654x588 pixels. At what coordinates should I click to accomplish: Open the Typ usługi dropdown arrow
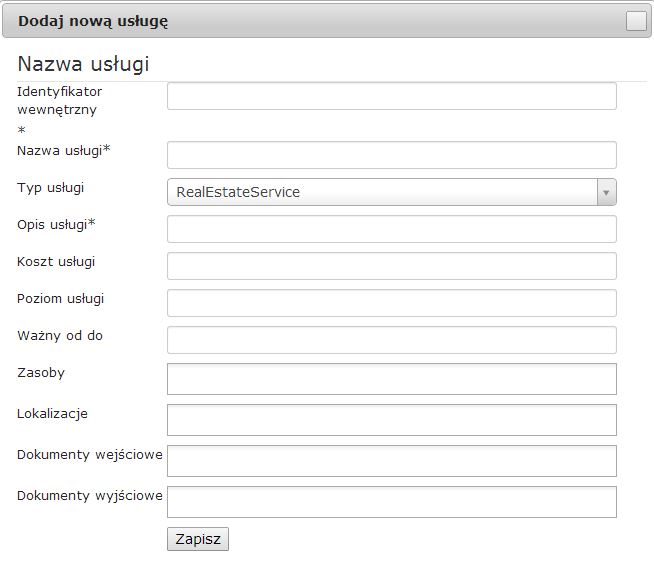(x=606, y=192)
